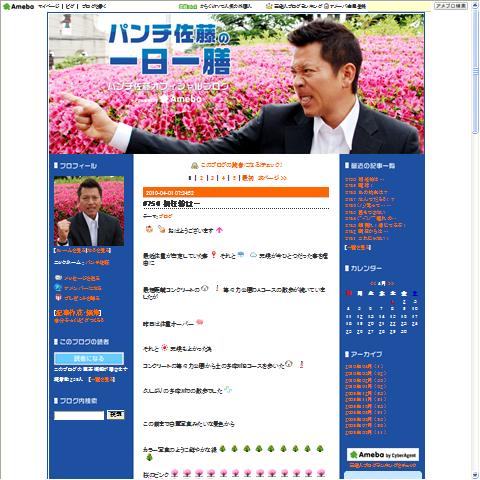Screen dimensions: 480x480
Task: Click the browser vertical scrollbar down arrow
Action: click(475, 475)
